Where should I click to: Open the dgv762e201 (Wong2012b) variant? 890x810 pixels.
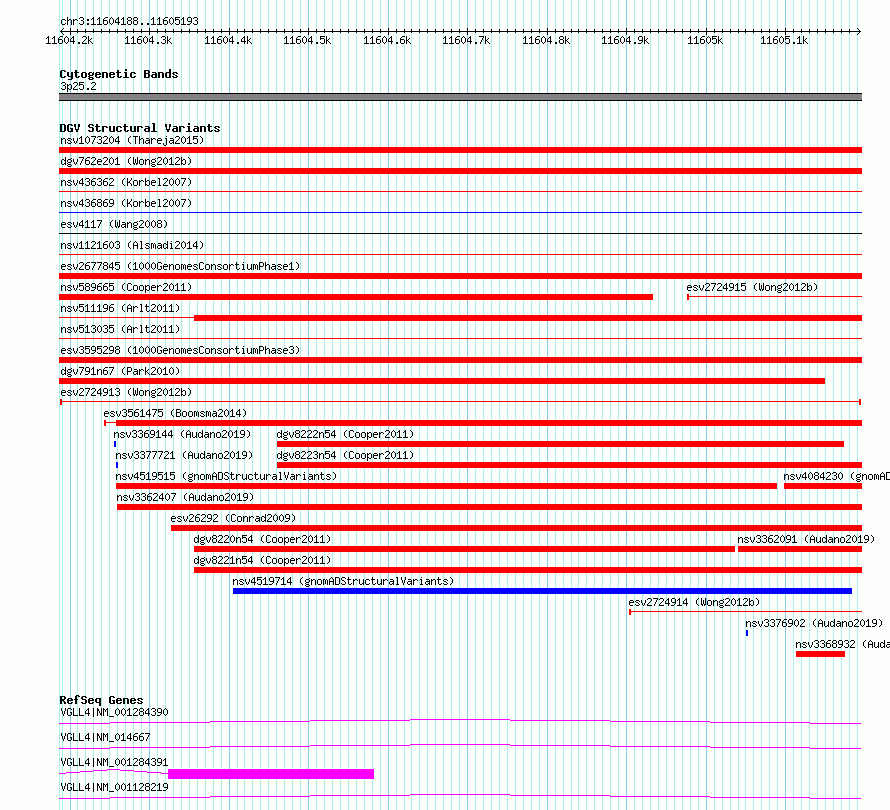pyautogui.click(x=126, y=161)
